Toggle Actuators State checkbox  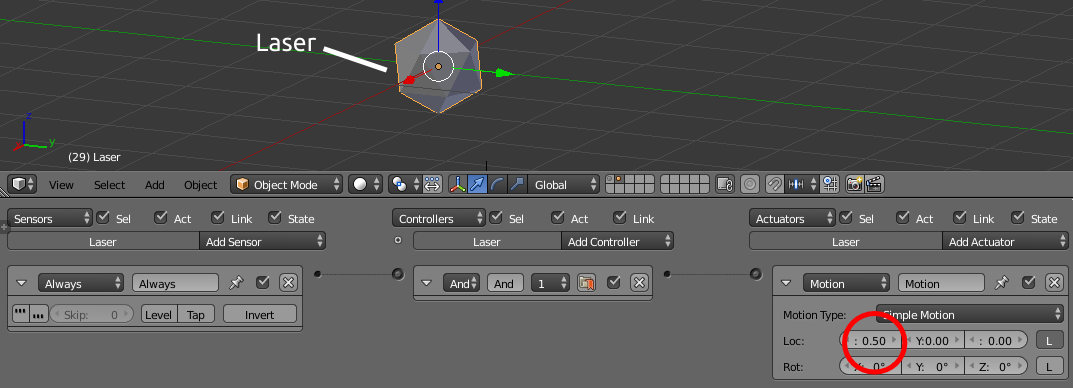click(1018, 218)
